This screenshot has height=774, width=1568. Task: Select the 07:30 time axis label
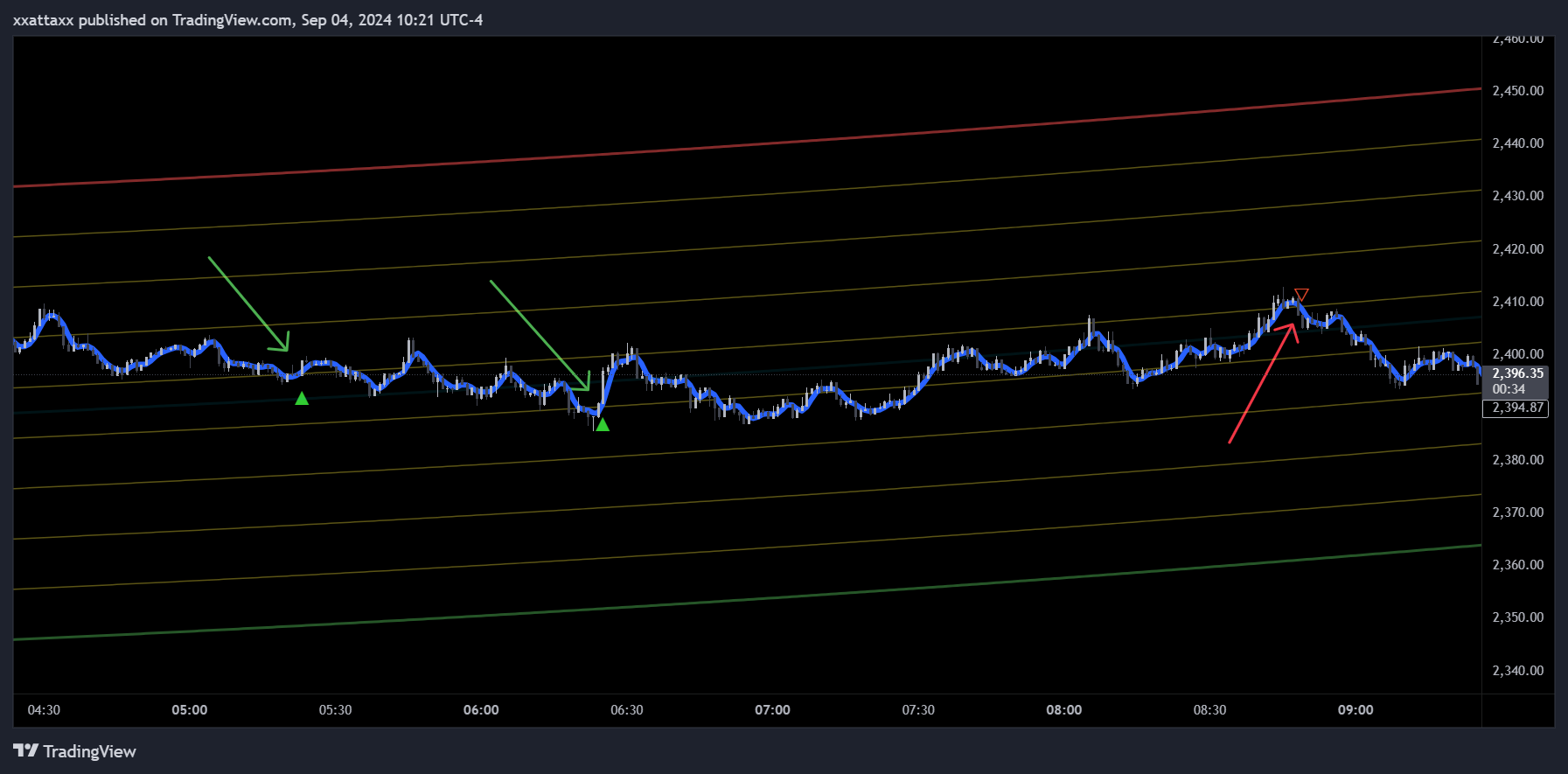pos(918,710)
